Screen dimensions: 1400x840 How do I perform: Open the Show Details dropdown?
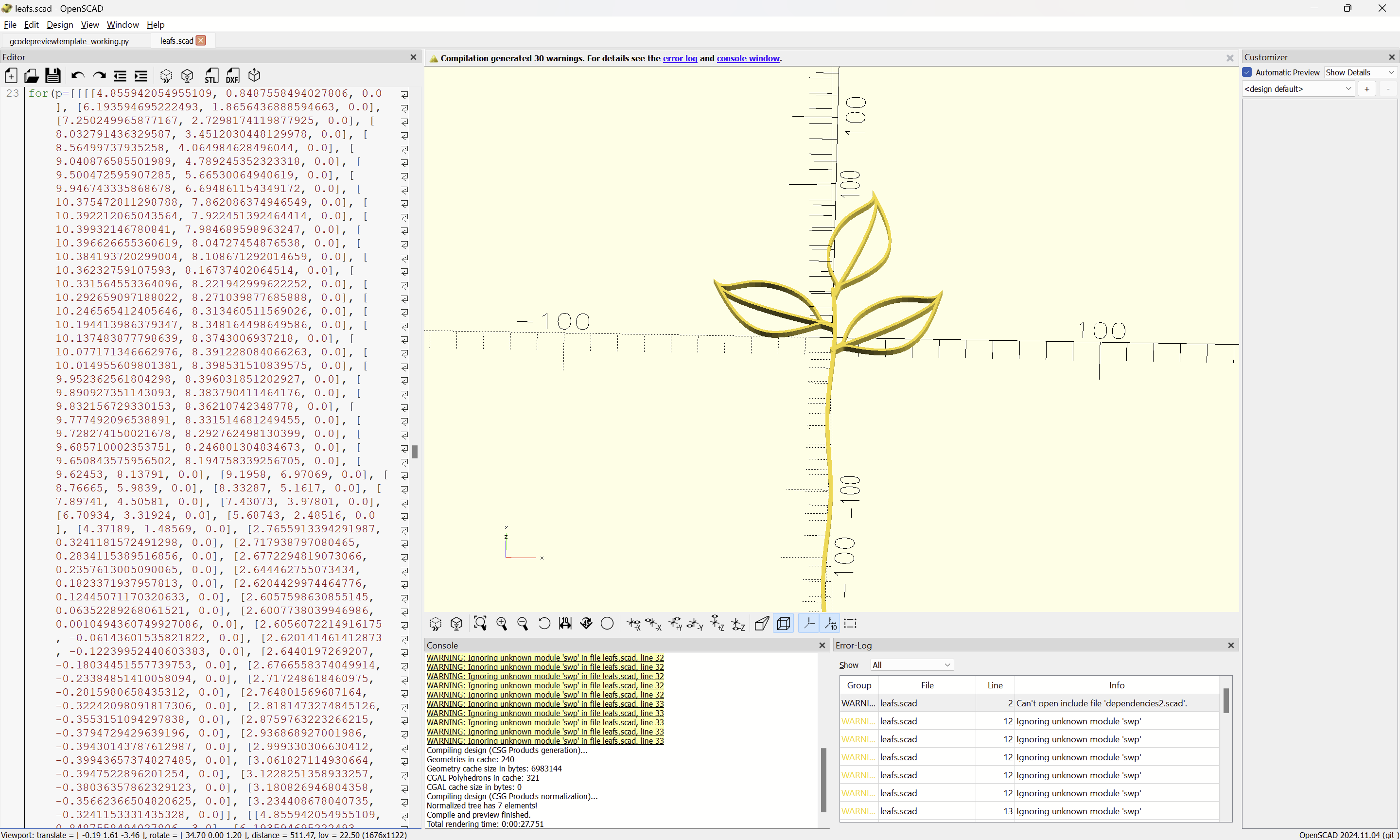[x=1359, y=72]
